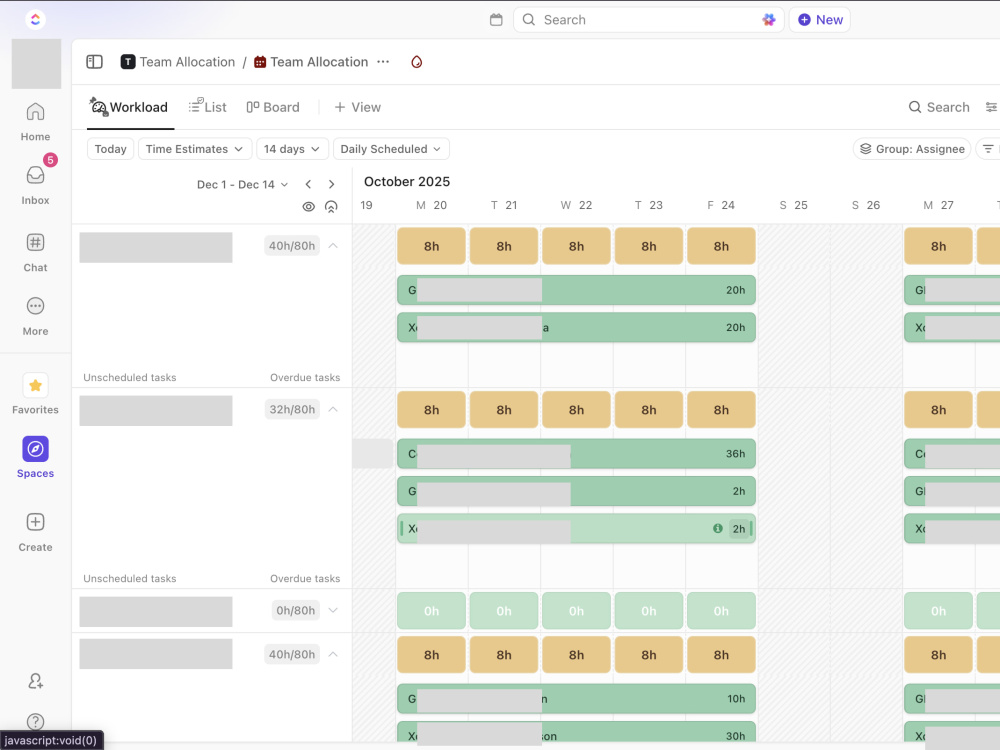Click the info icon on 2h task bar
The image size is (1000, 750).
point(717,529)
